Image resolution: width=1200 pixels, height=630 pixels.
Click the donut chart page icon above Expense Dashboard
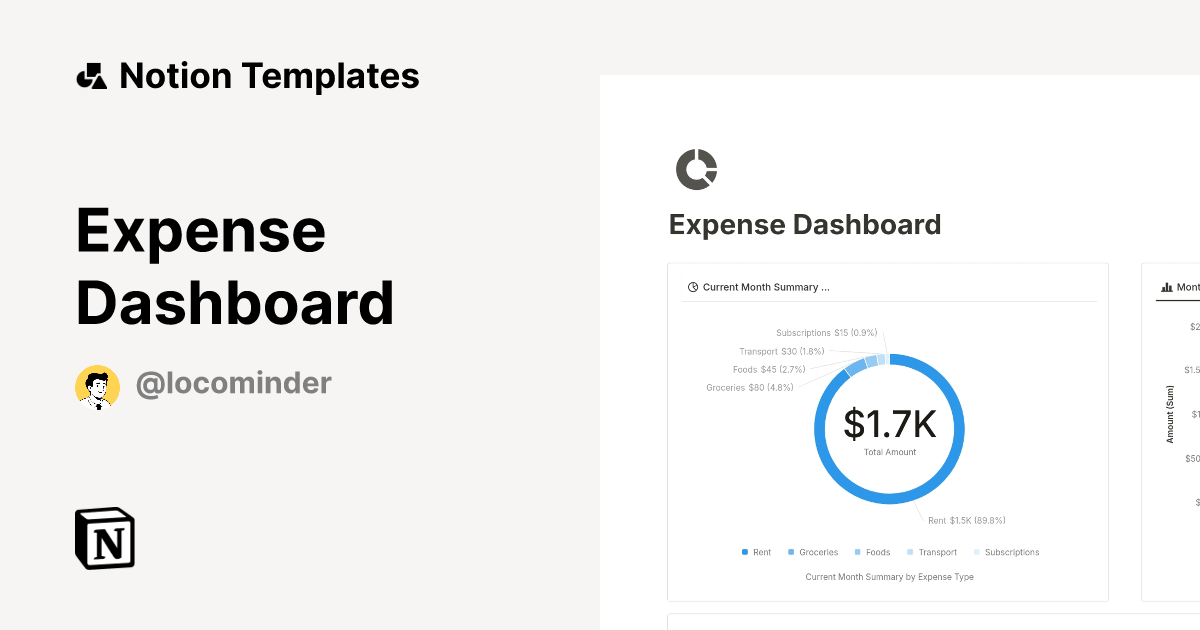point(697,169)
